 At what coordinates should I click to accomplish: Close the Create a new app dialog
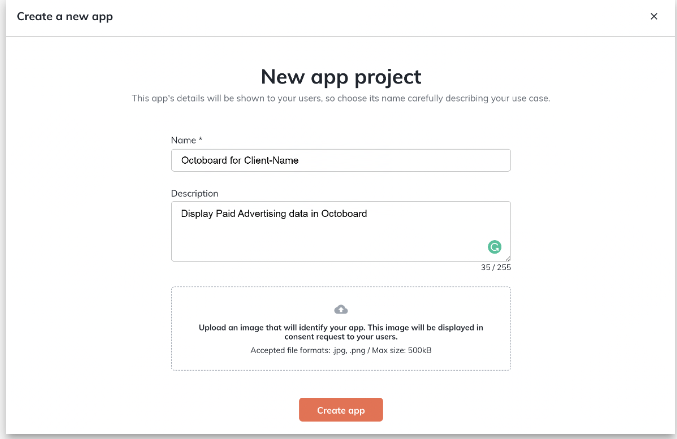(x=654, y=16)
